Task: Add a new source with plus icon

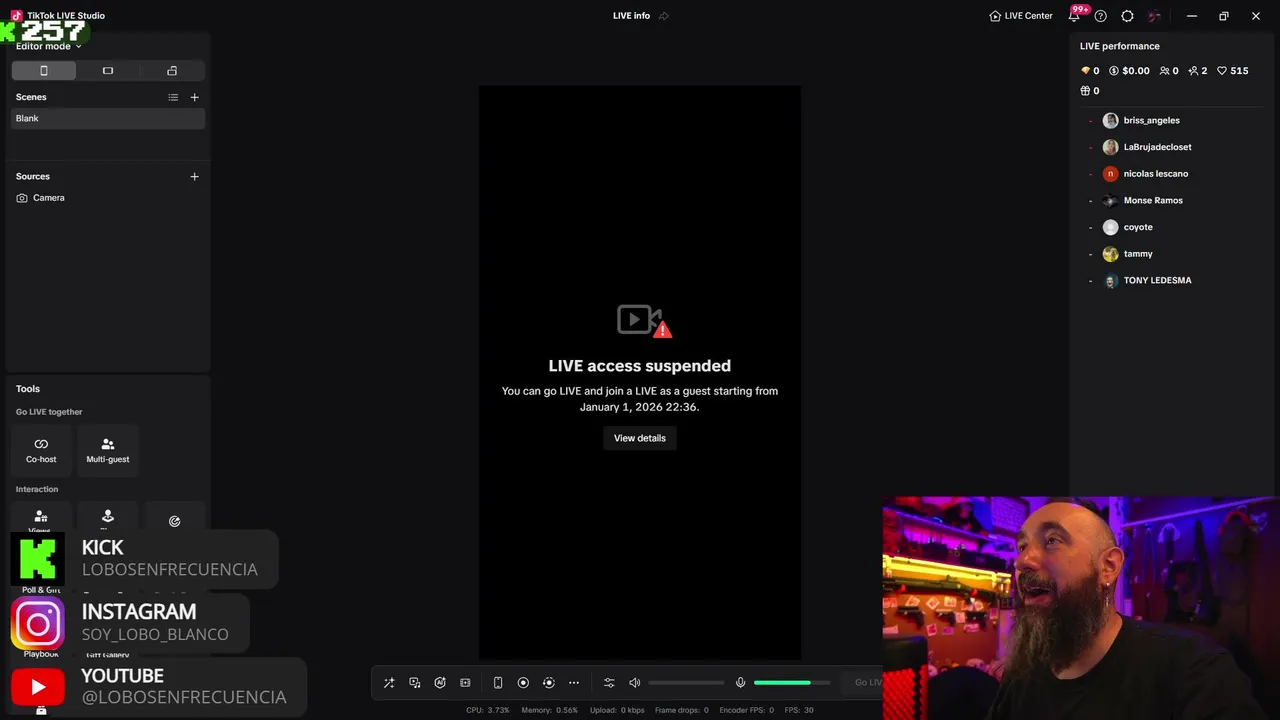Action: (195, 176)
